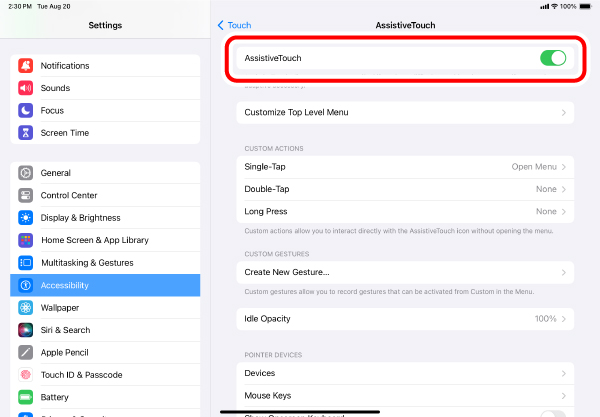600x417 pixels.
Task: Tap the Wallpaper flower icon
Action: pyautogui.click(x=26, y=308)
